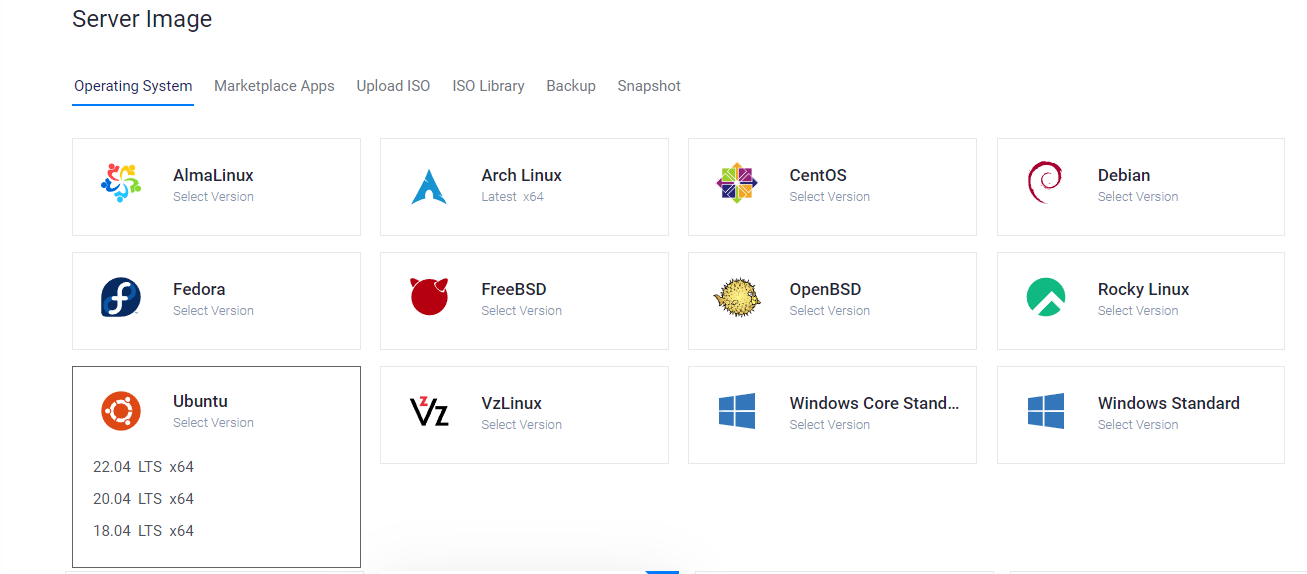Click the Server Image heading
The width and height of the screenshot is (1307, 574).
point(142,19)
